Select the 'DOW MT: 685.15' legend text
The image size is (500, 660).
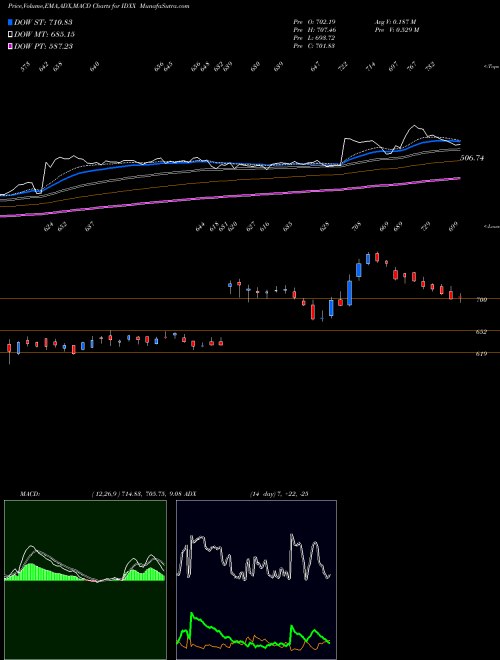click(44, 34)
